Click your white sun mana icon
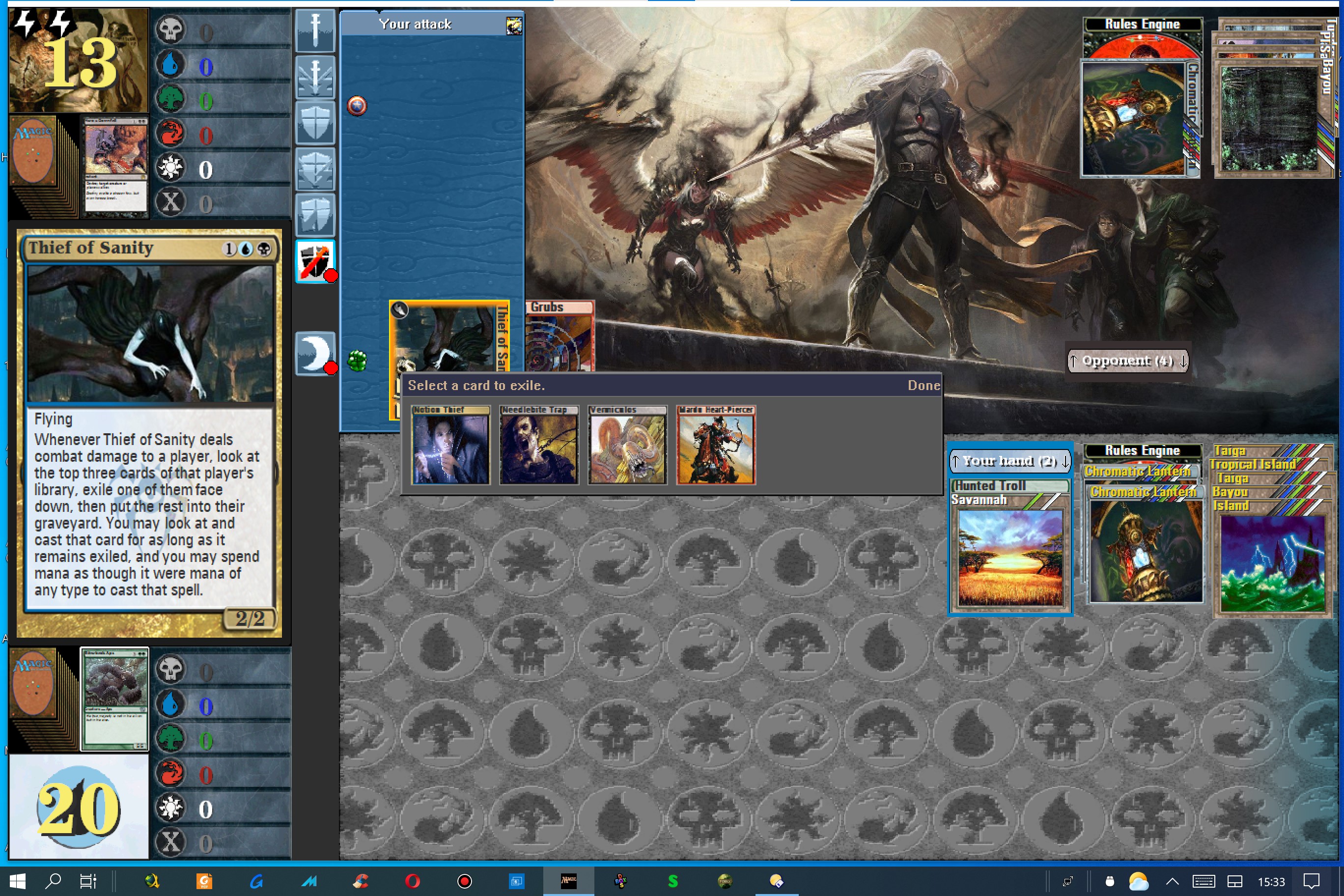The width and height of the screenshot is (1344, 896). click(170, 807)
